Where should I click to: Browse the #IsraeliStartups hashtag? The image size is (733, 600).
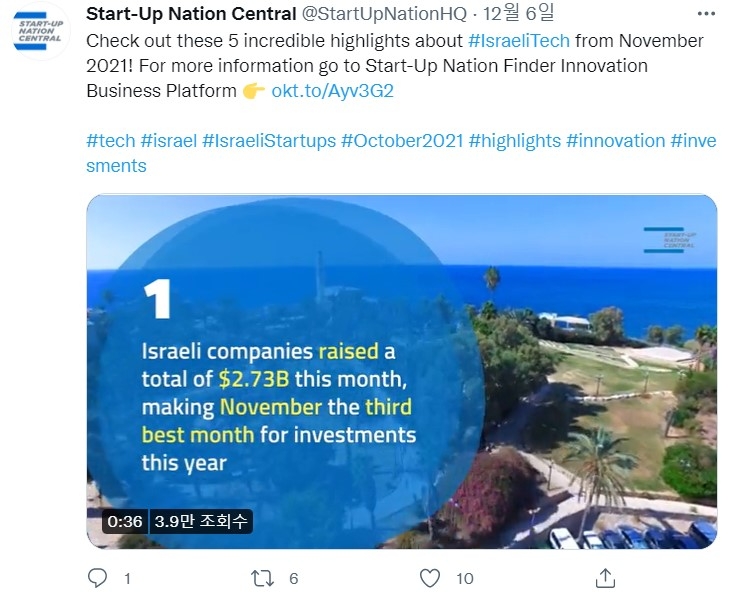(x=268, y=141)
